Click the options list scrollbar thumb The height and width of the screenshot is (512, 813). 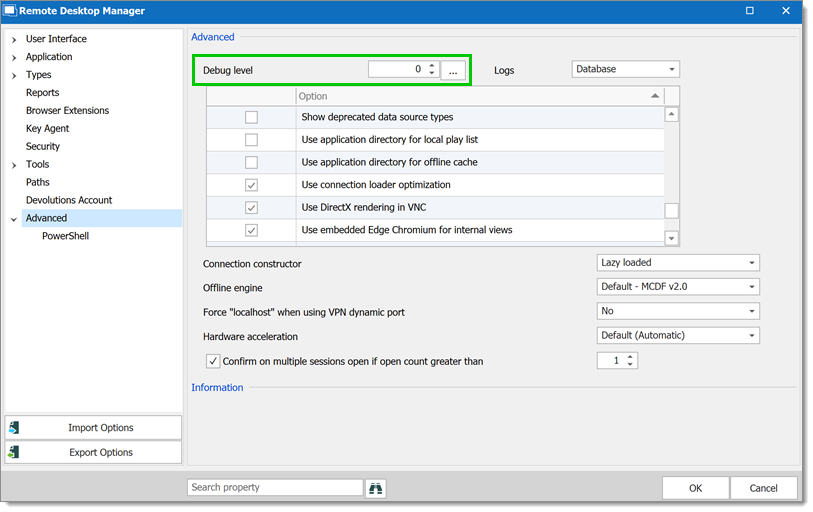[671, 211]
